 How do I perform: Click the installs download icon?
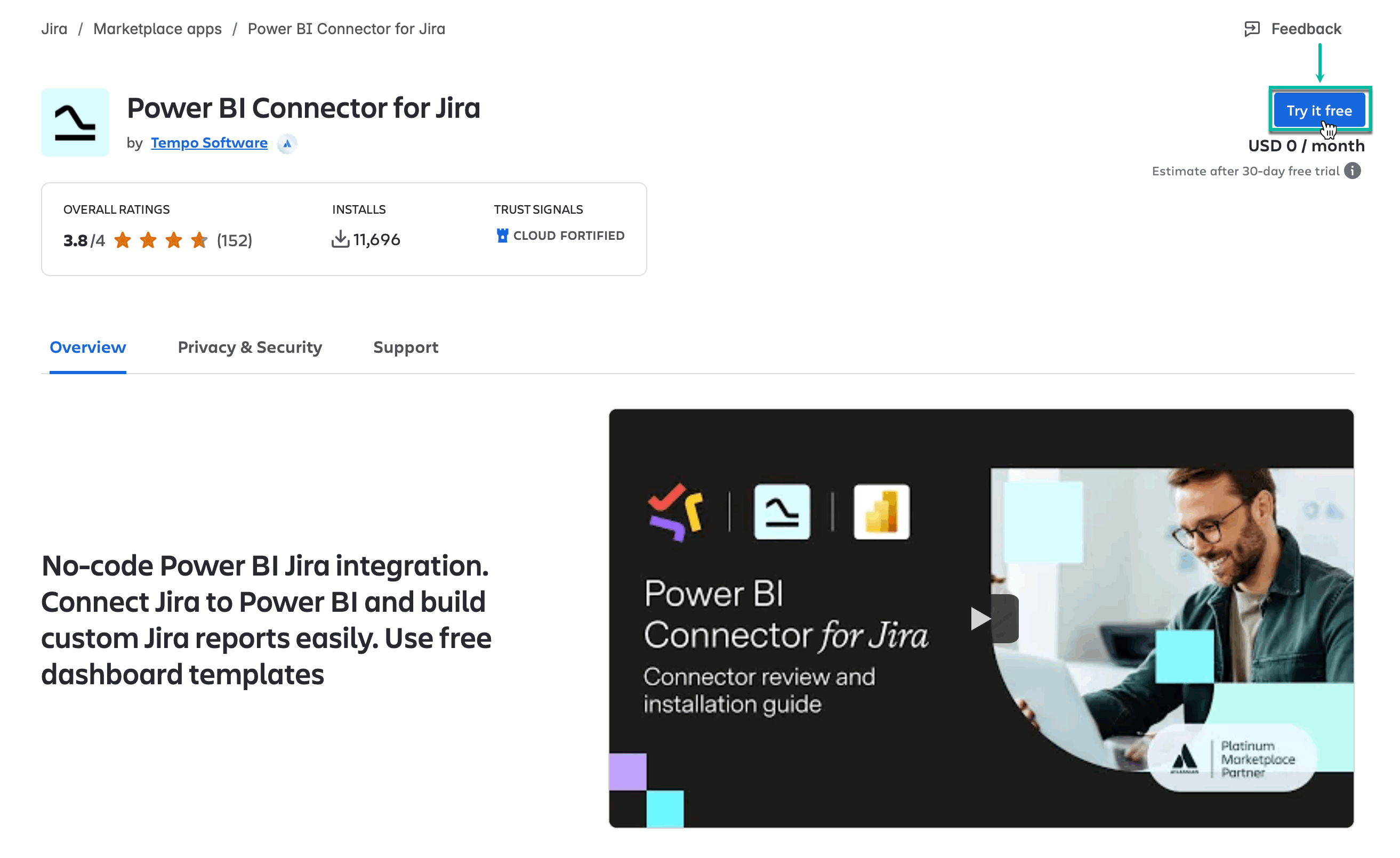click(x=340, y=239)
